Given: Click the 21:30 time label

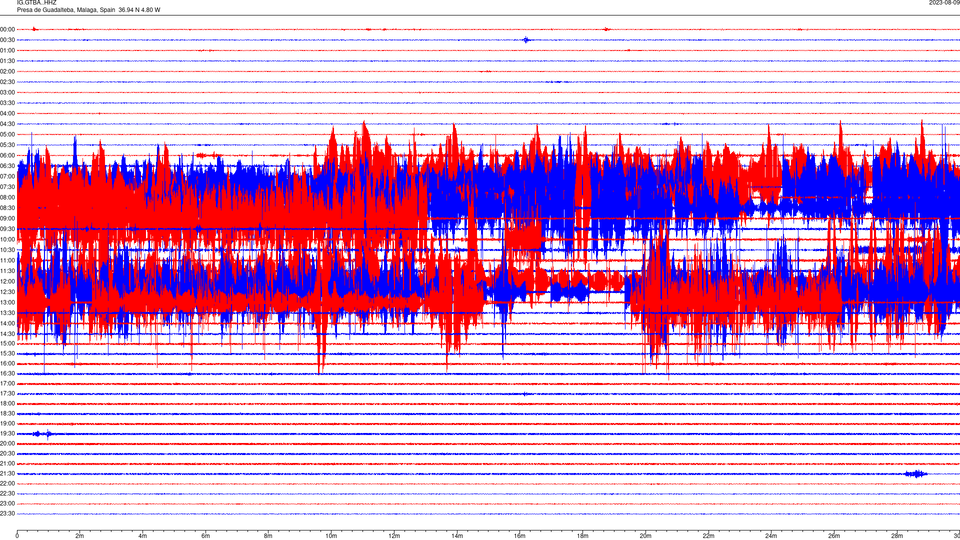Looking at the screenshot, I should point(7,474).
